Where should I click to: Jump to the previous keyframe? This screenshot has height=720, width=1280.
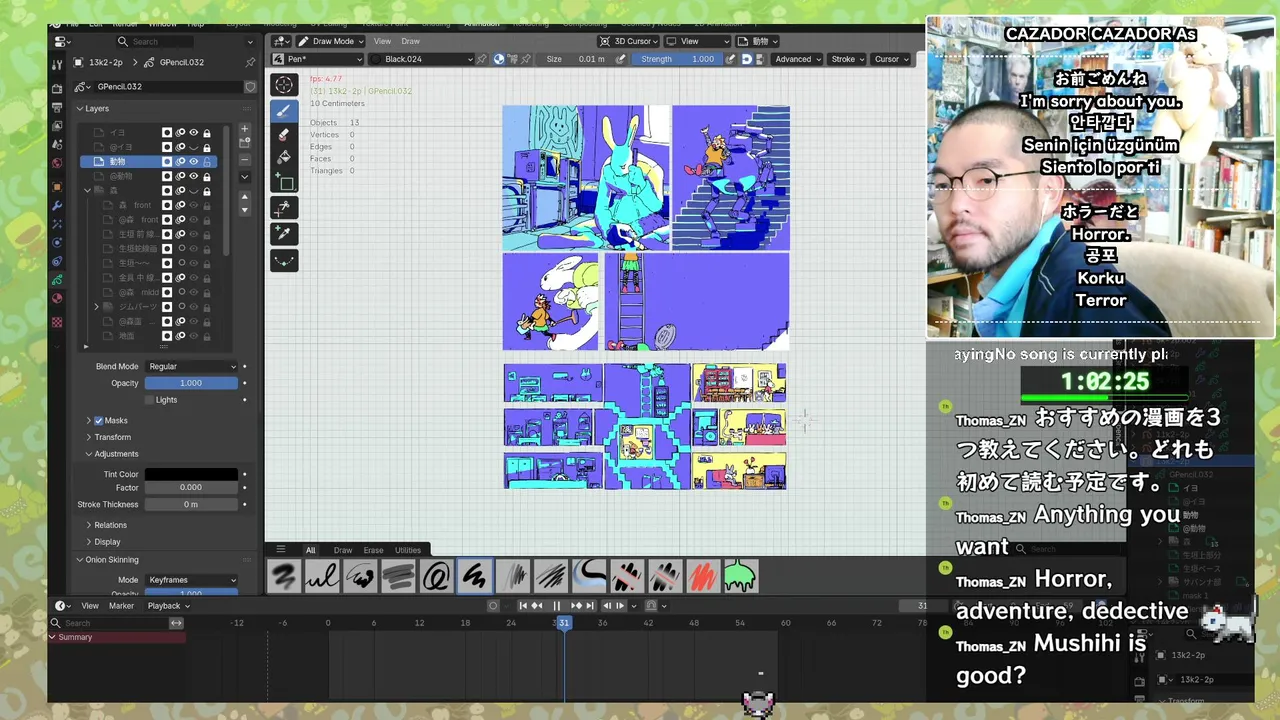pos(538,605)
